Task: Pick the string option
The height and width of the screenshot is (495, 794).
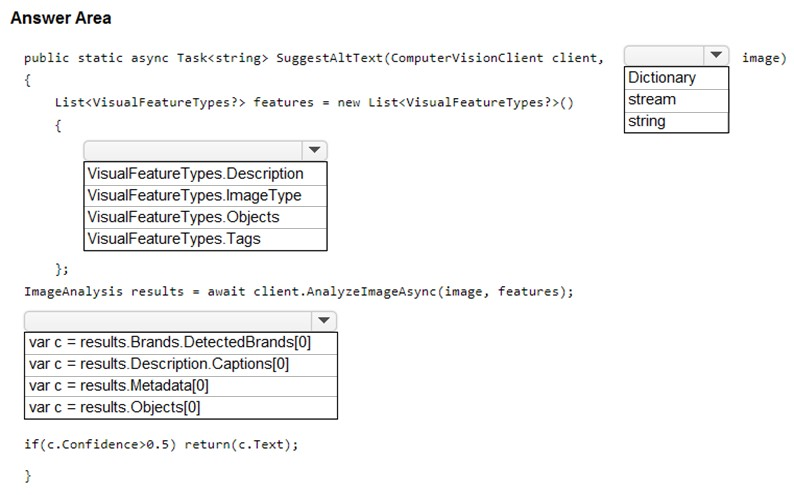Action: tap(676, 121)
